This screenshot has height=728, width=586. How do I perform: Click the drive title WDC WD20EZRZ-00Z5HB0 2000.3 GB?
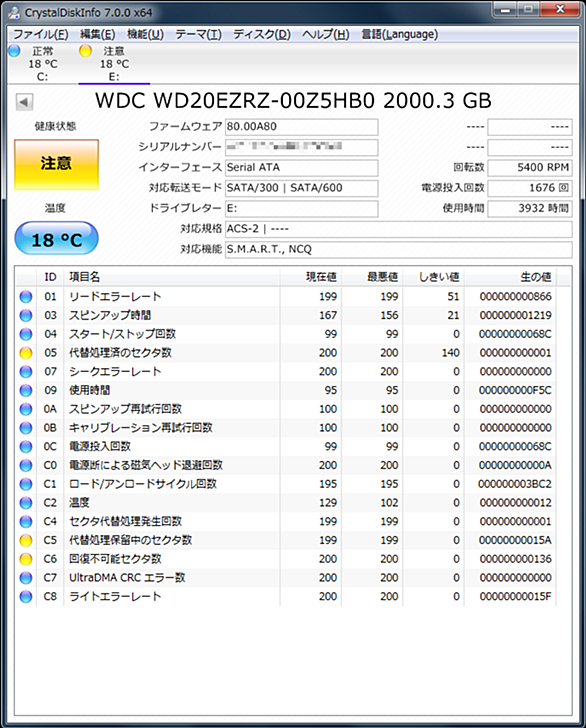[293, 101]
